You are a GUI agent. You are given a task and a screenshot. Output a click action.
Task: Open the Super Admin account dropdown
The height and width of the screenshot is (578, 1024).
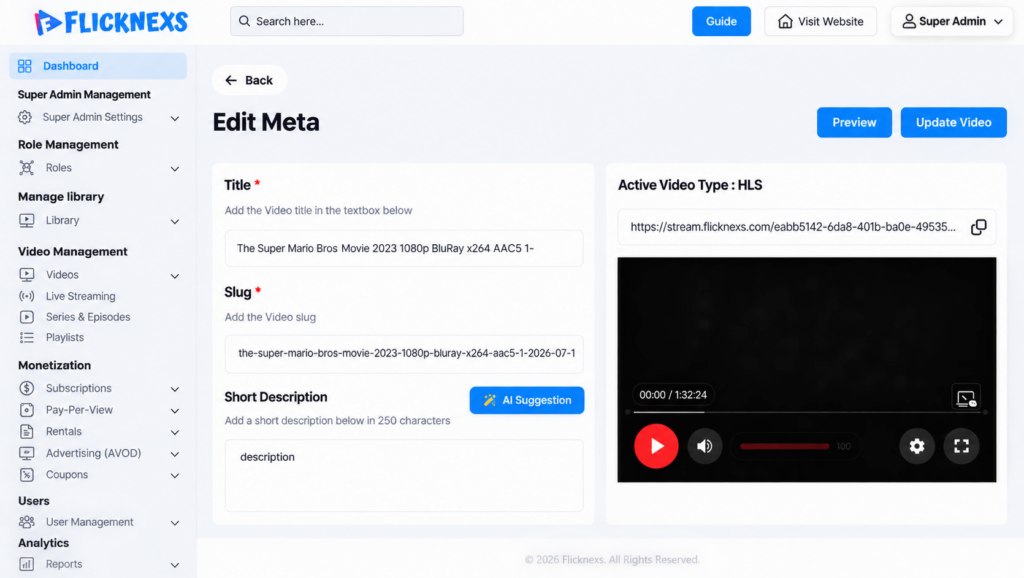coord(952,22)
